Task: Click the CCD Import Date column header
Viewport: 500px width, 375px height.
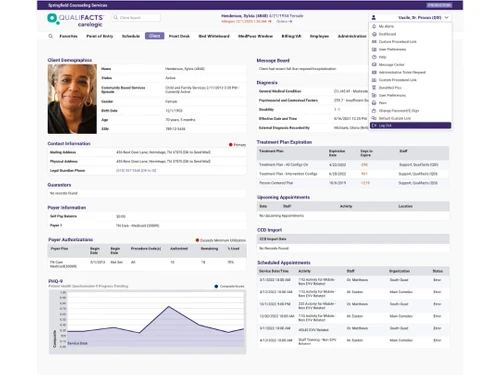Action: 273,239
